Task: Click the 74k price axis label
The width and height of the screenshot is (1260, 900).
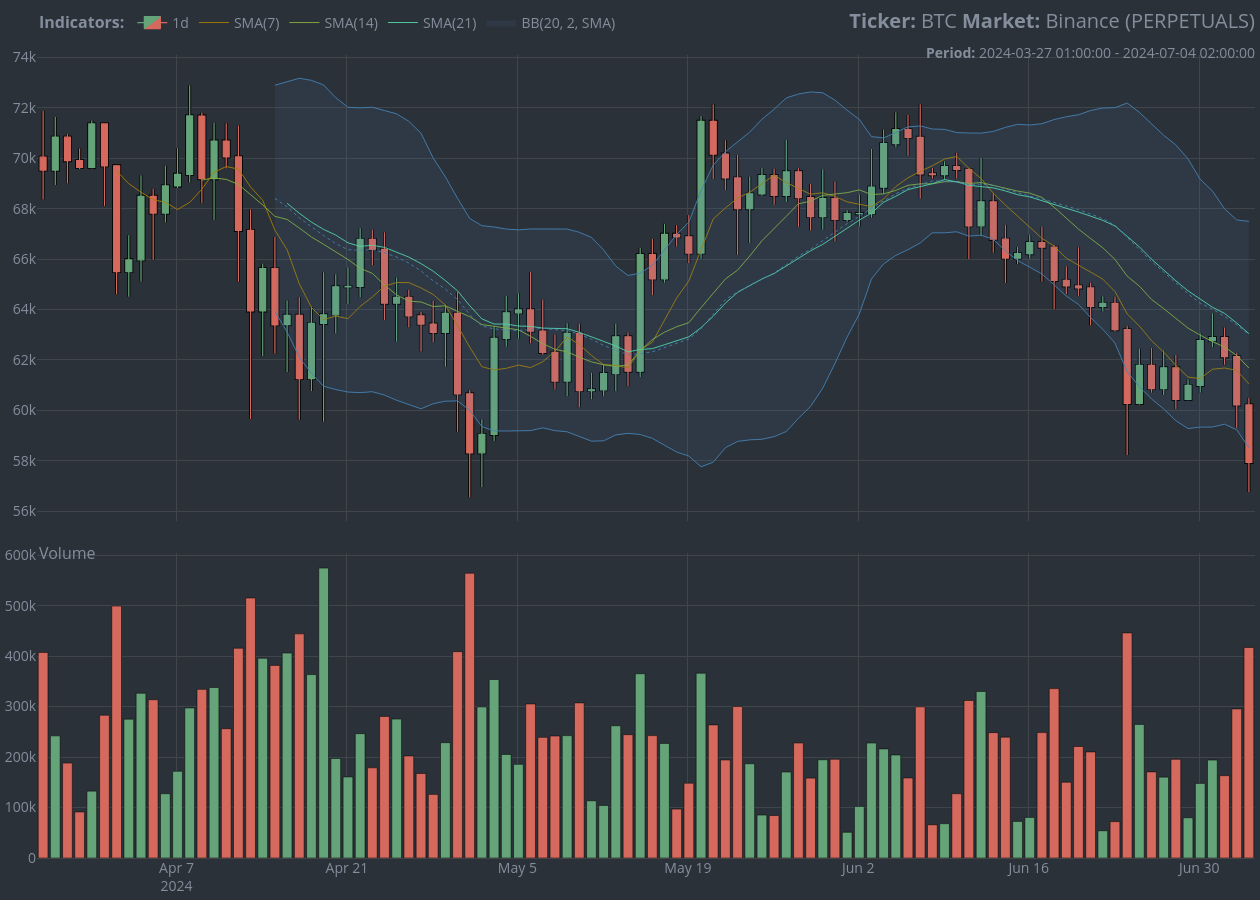Action: coord(24,57)
